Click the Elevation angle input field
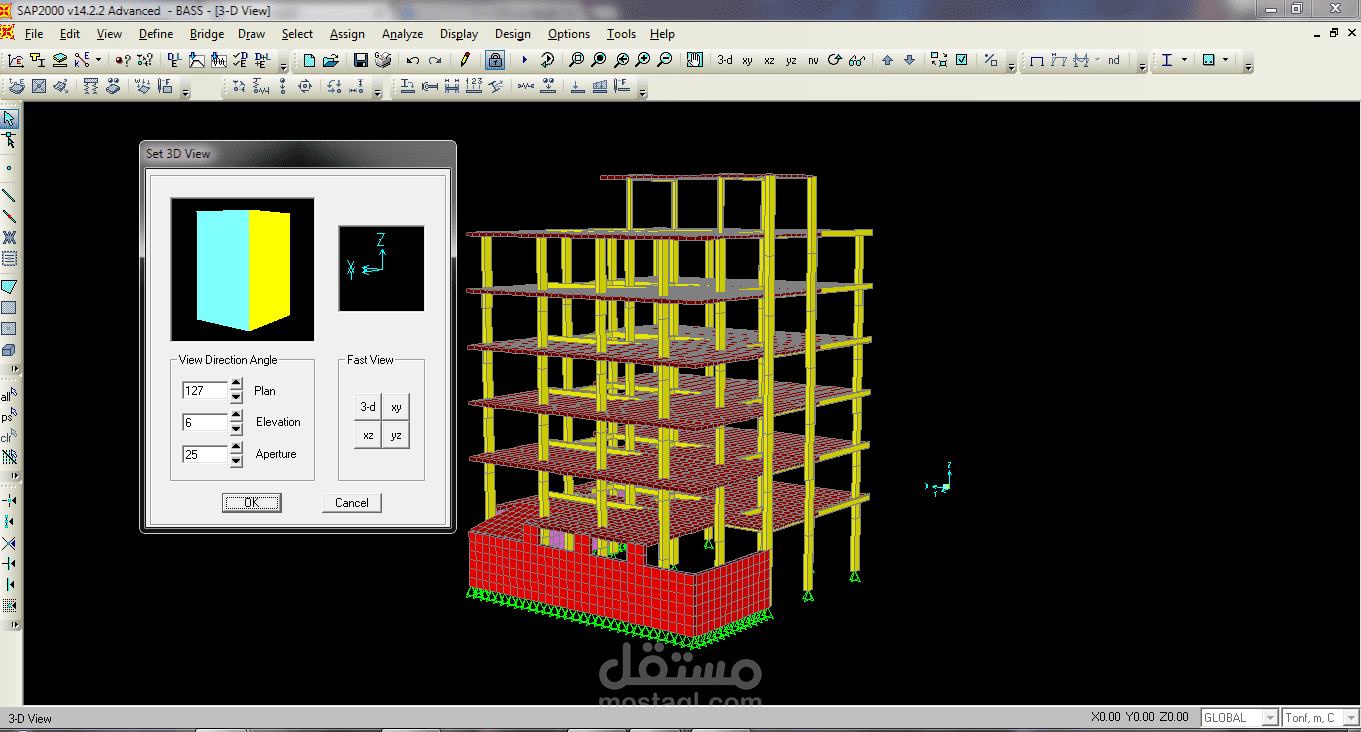1361x732 pixels. coord(206,423)
